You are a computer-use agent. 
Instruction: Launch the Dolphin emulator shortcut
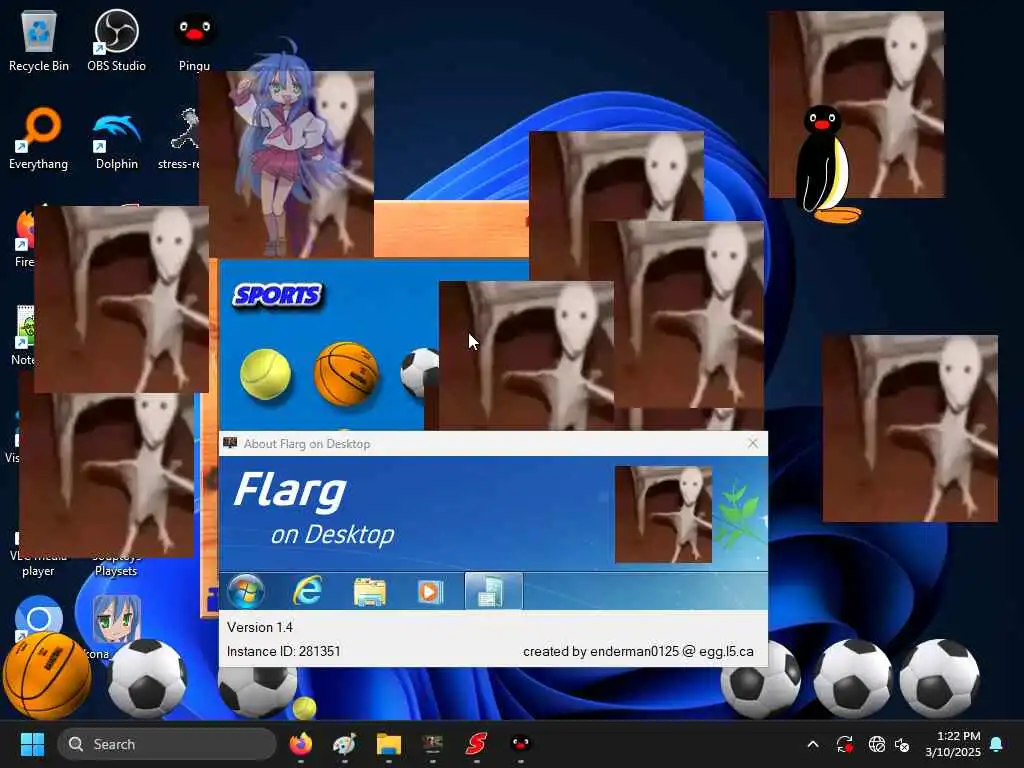[117, 138]
